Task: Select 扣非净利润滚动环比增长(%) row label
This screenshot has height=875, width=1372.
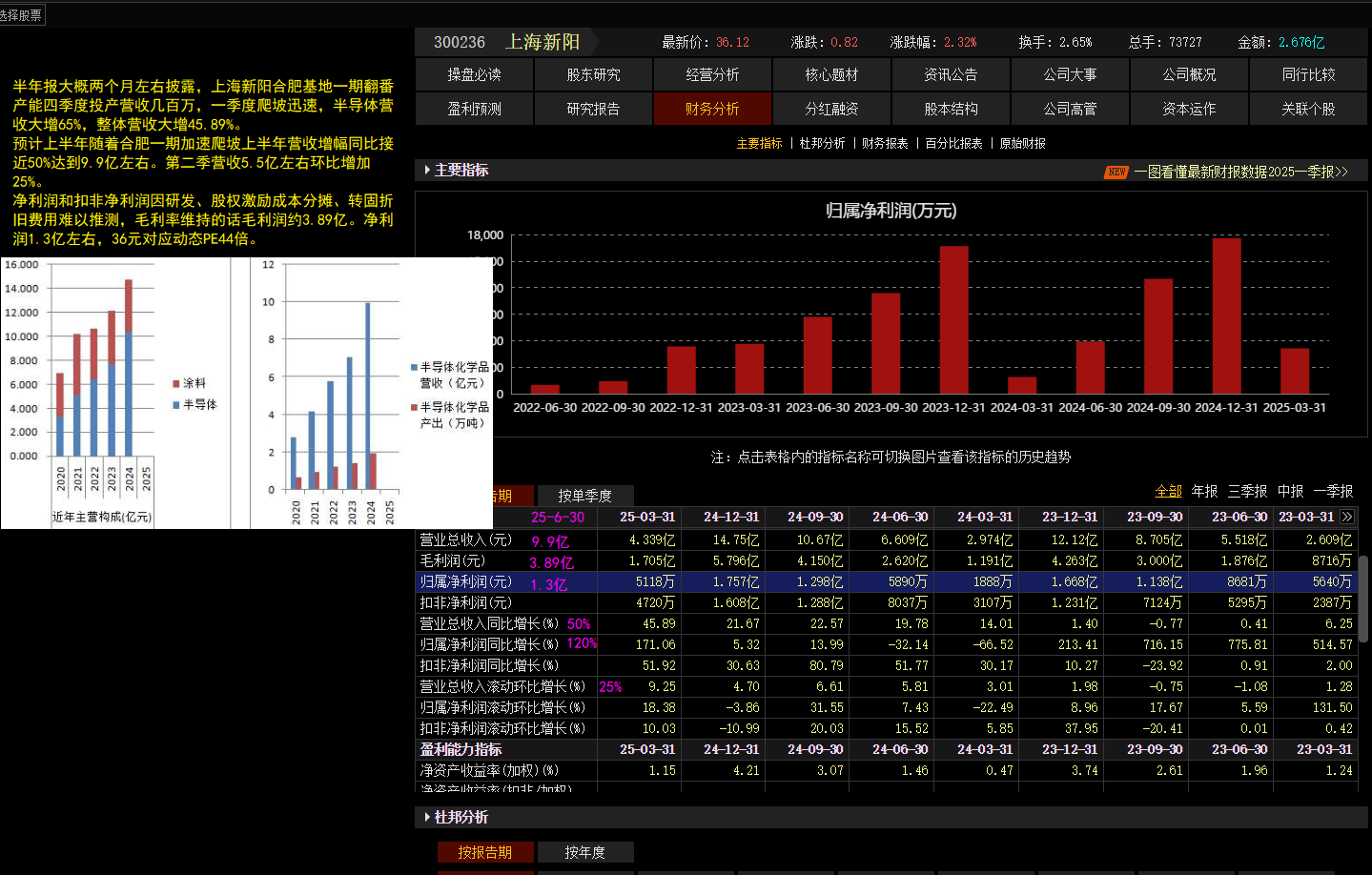Action: (502, 728)
